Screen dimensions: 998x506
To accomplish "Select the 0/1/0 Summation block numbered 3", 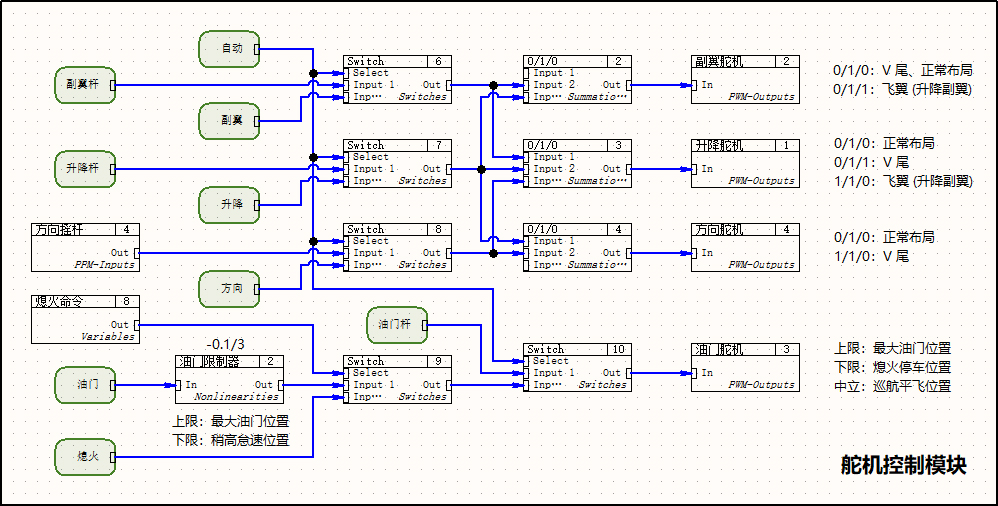I will pos(577,164).
